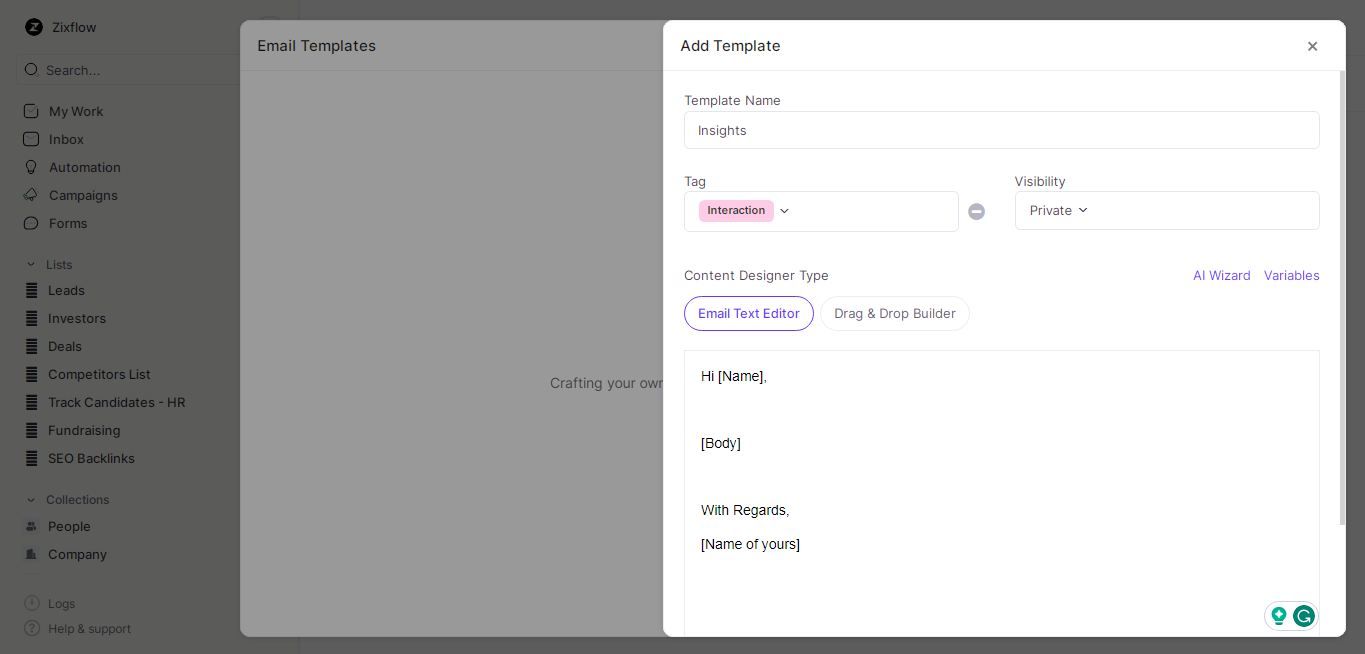The width and height of the screenshot is (1365, 654).
Task: Keep the Email Text Editor tab selected
Action: click(749, 313)
